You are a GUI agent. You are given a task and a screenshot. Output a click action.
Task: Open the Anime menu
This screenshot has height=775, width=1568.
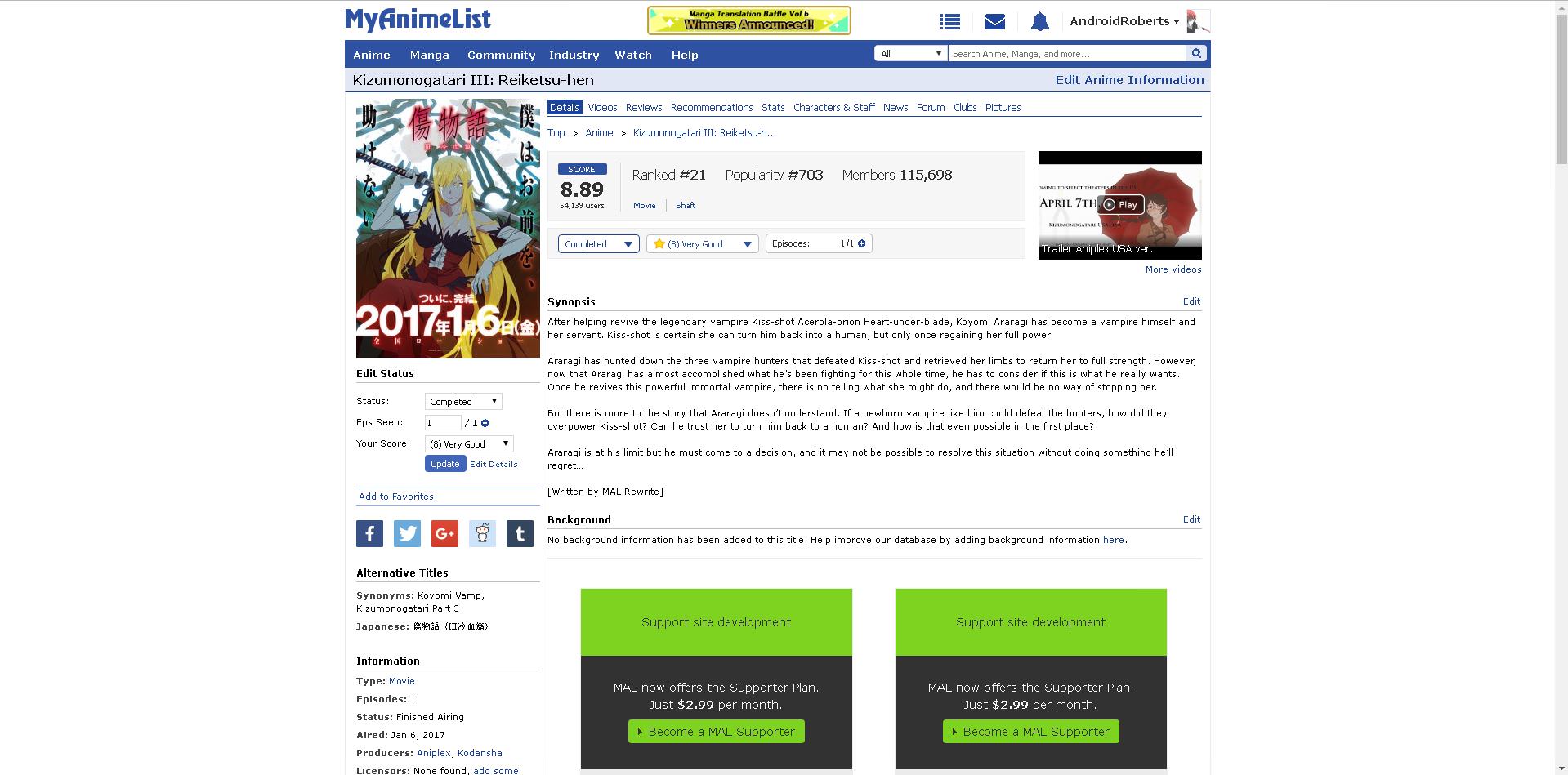coord(372,55)
